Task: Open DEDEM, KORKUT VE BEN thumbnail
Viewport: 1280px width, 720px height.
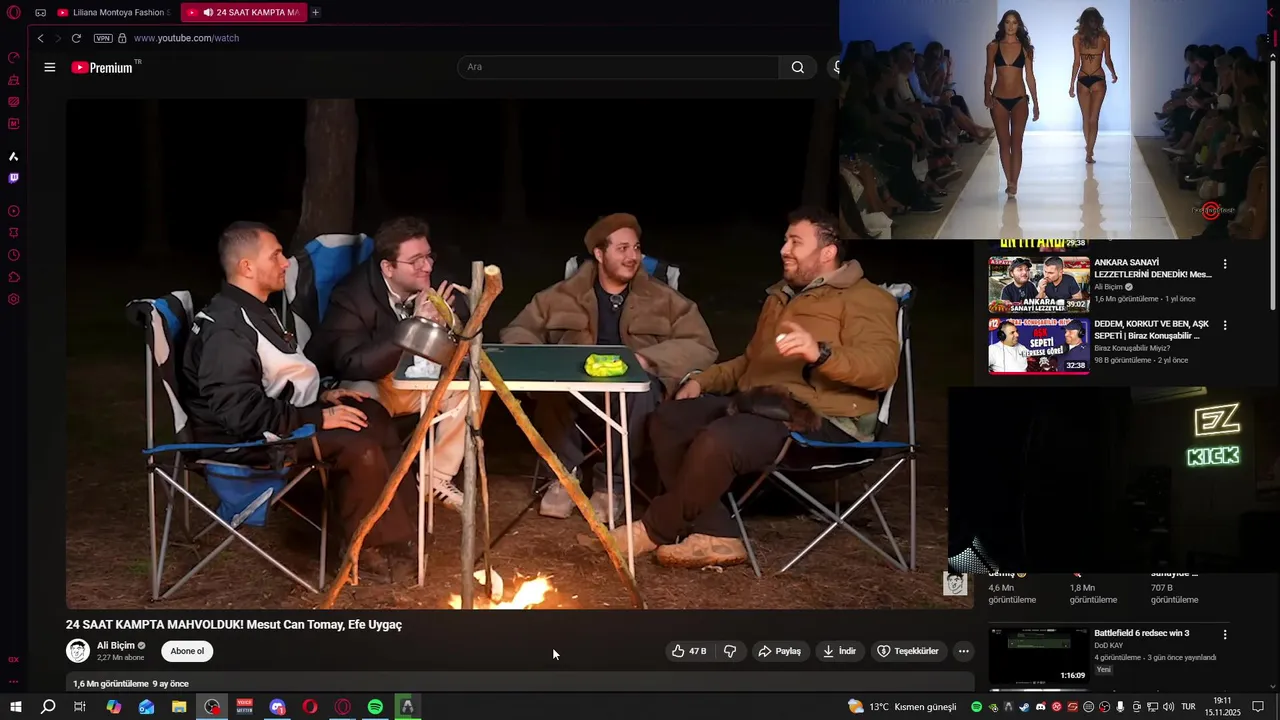Action: 1039,346
